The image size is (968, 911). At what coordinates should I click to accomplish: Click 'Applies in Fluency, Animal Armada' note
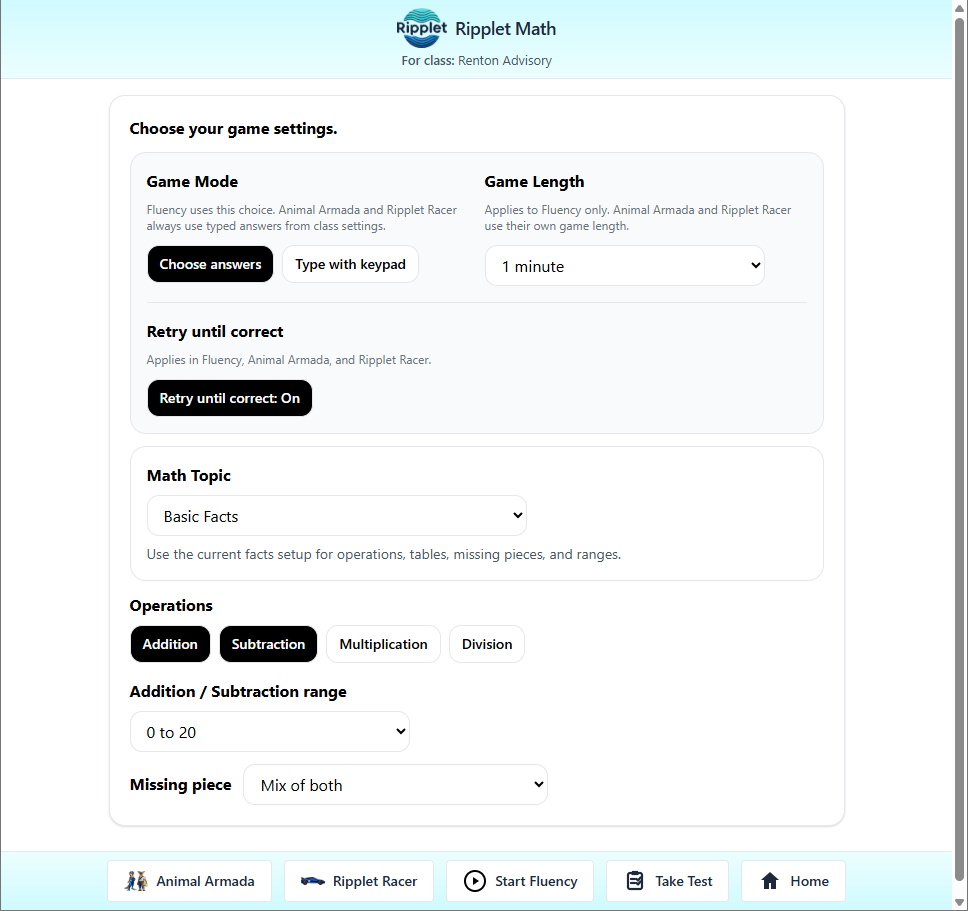point(289,360)
